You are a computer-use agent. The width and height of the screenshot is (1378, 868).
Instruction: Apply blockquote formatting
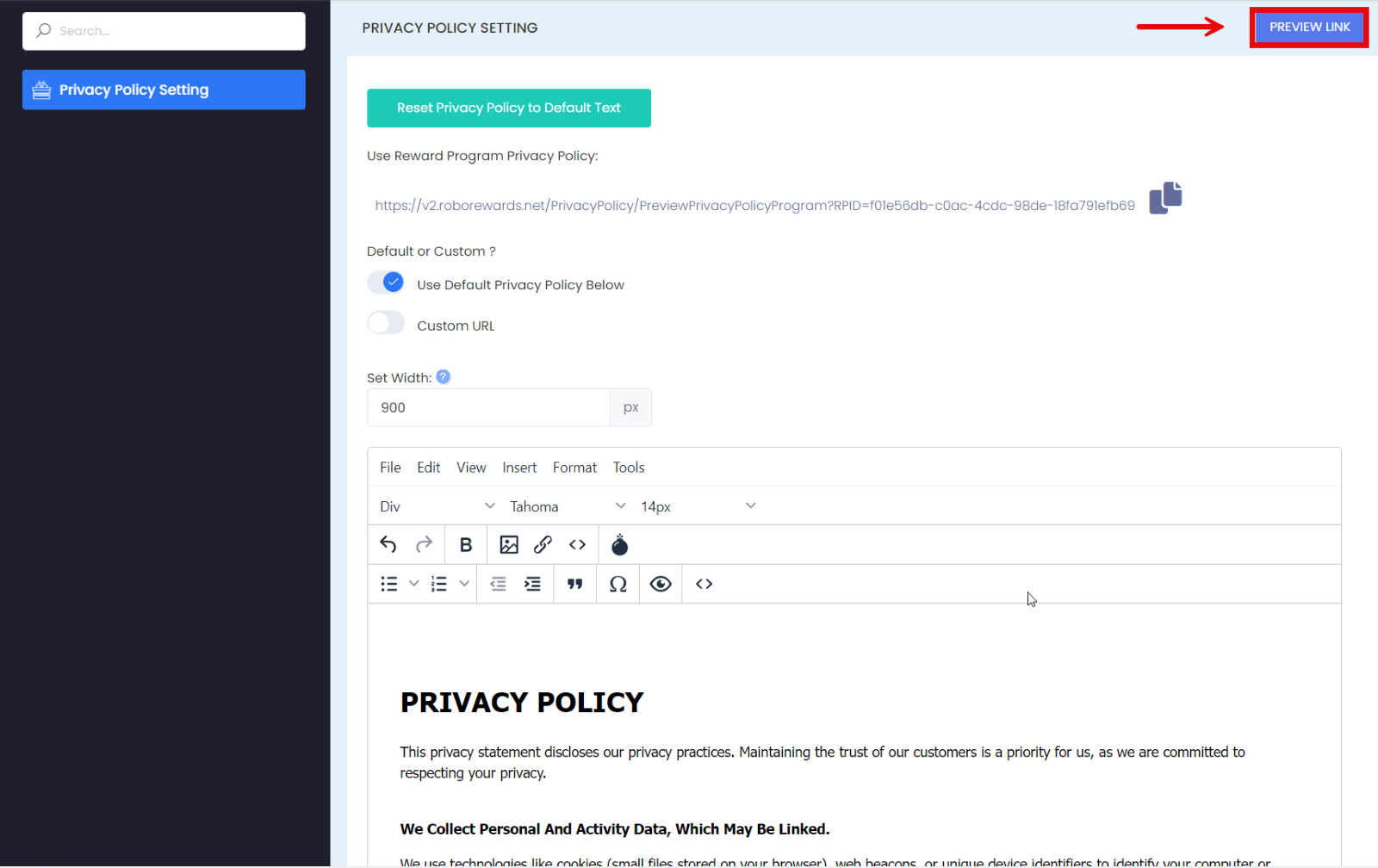575,584
